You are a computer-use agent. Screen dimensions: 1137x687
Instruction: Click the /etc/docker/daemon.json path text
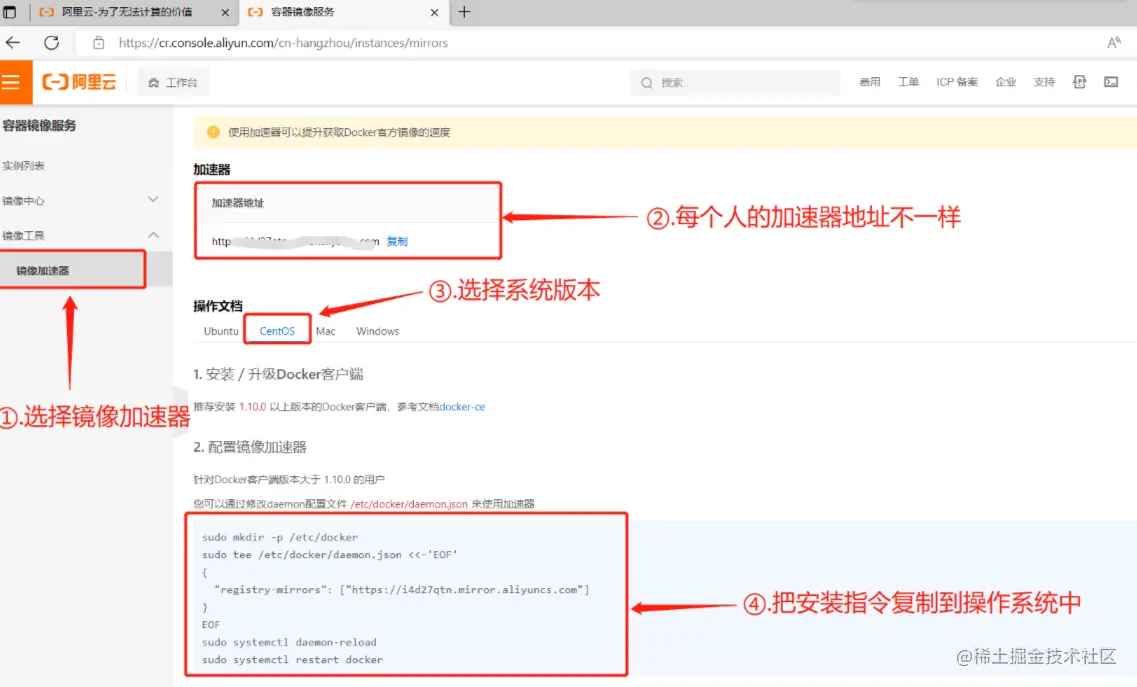(409, 503)
